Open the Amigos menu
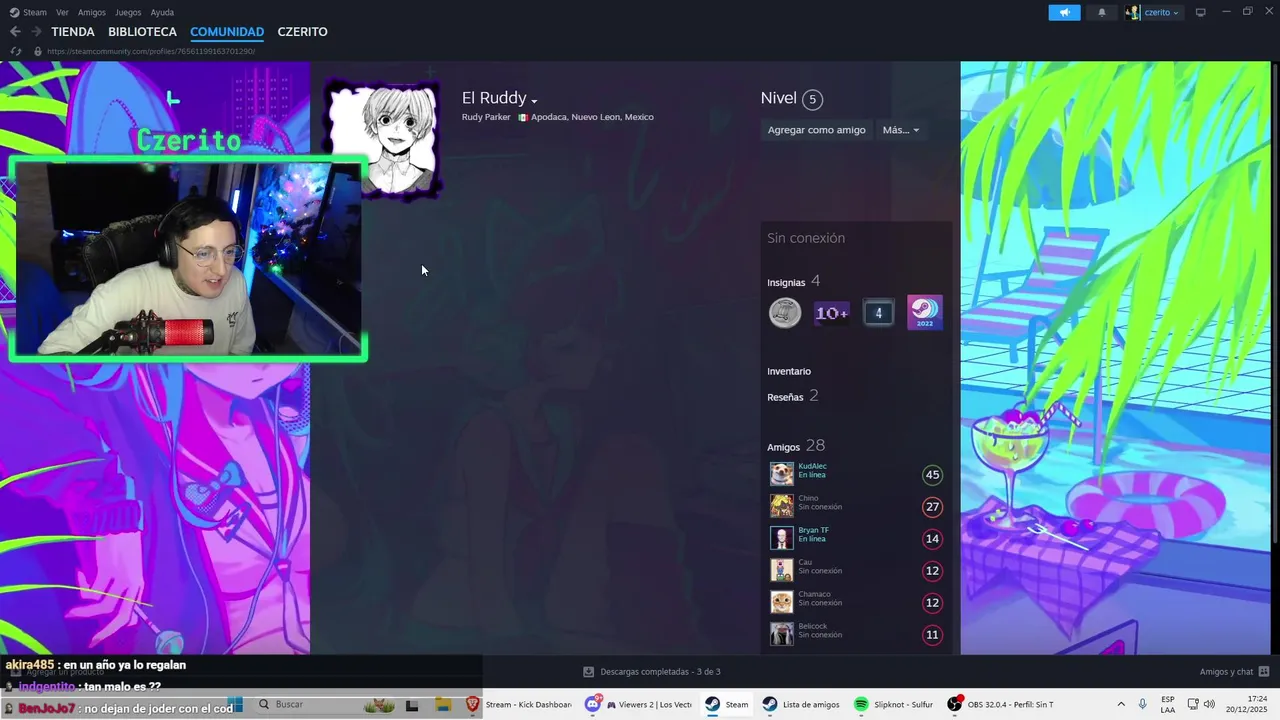 coord(92,12)
